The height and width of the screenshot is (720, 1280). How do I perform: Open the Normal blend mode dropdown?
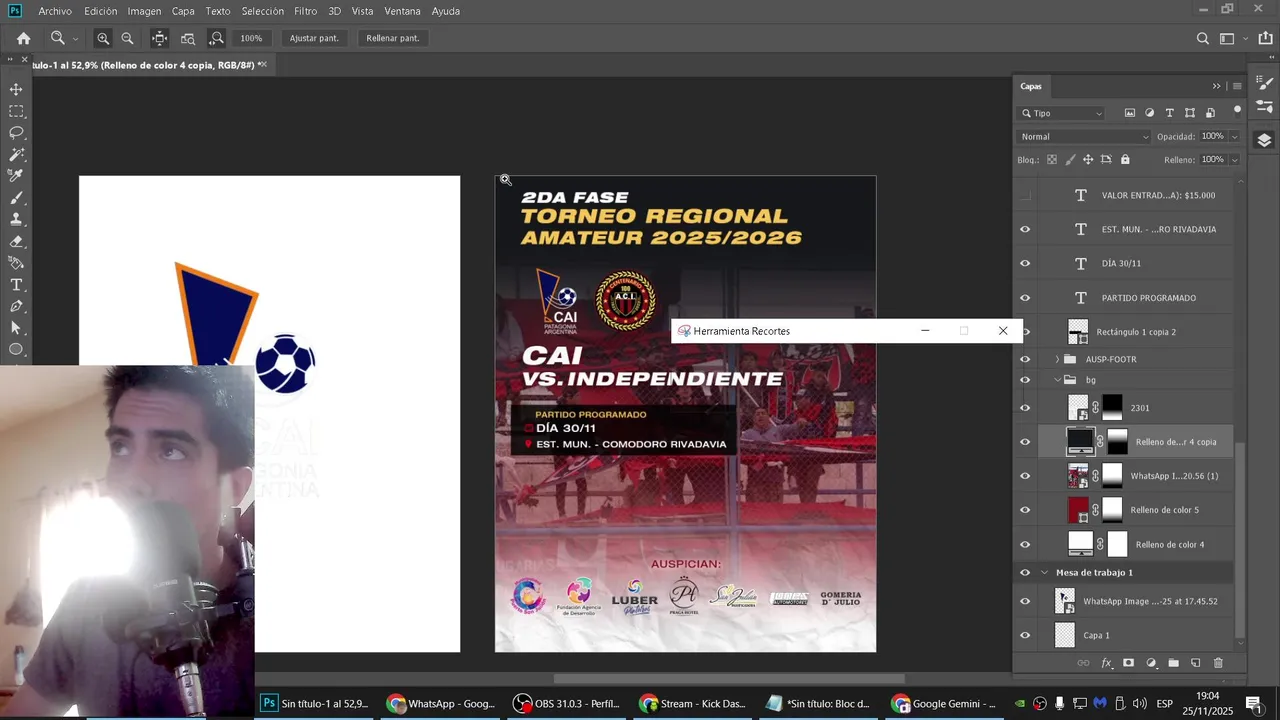pos(1084,136)
